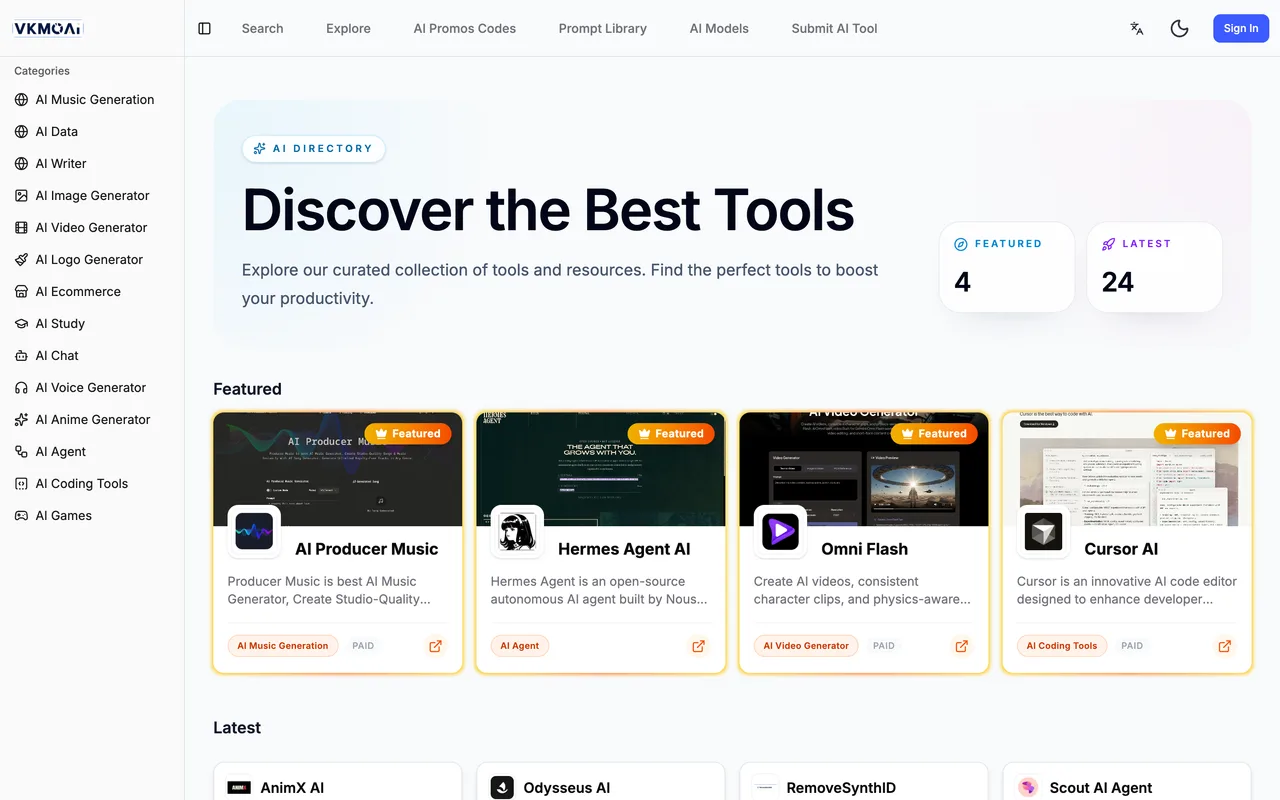Screen dimensions: 1280x800
Task: Open AI Models in navigation
Action: click(x=719, y=28)
